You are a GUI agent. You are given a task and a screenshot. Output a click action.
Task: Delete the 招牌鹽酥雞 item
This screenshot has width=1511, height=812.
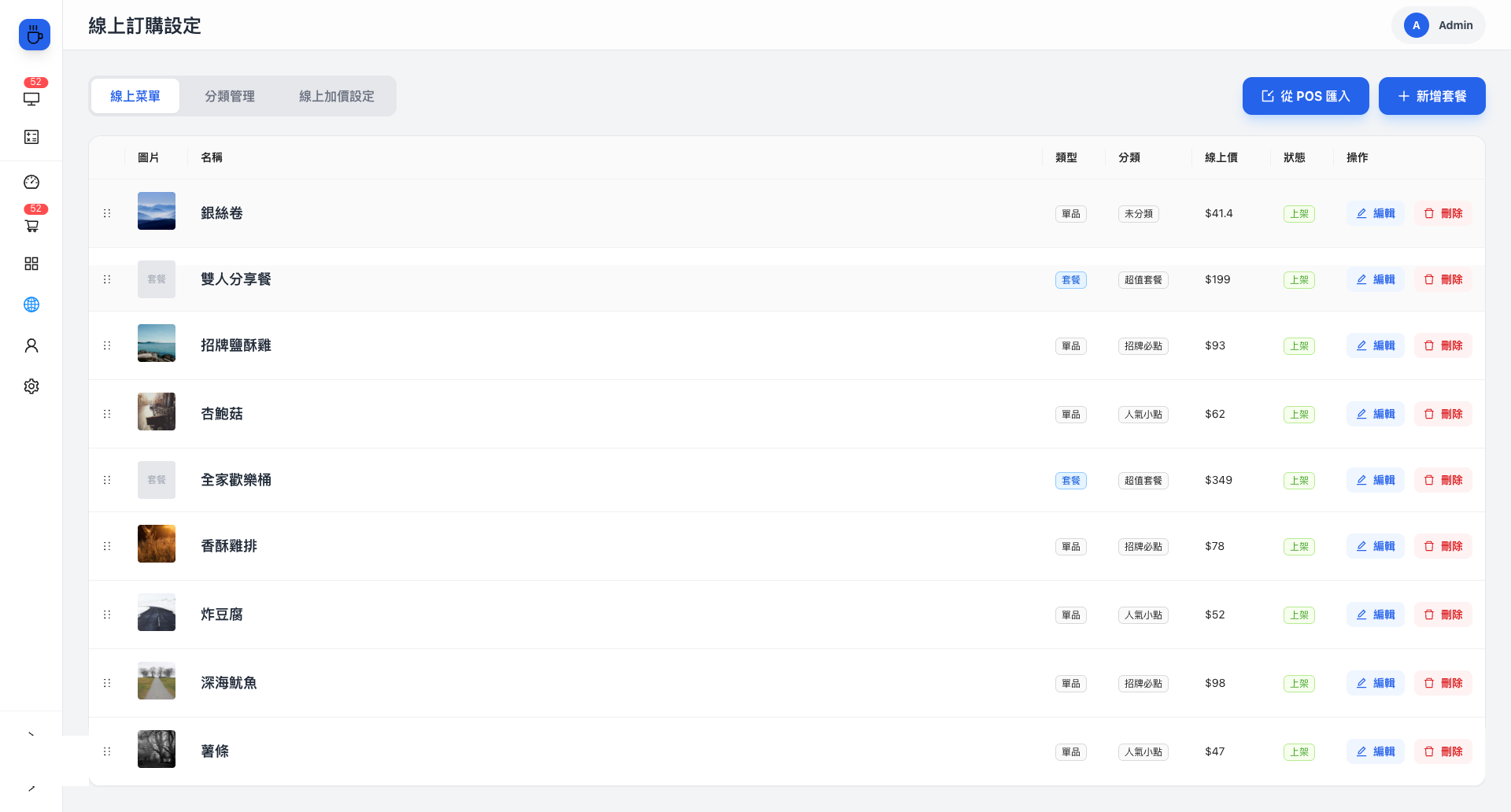tap(1443, 345)
